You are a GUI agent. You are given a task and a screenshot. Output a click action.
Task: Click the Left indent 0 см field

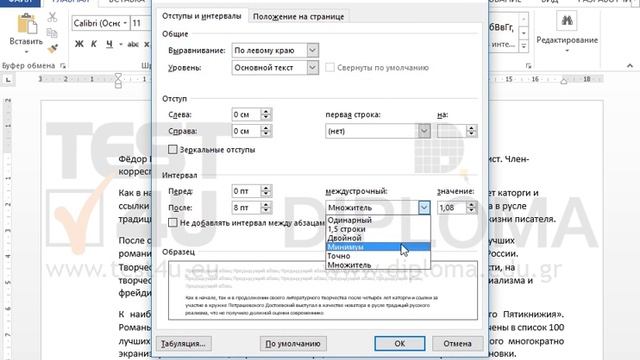tap(246, 114)
